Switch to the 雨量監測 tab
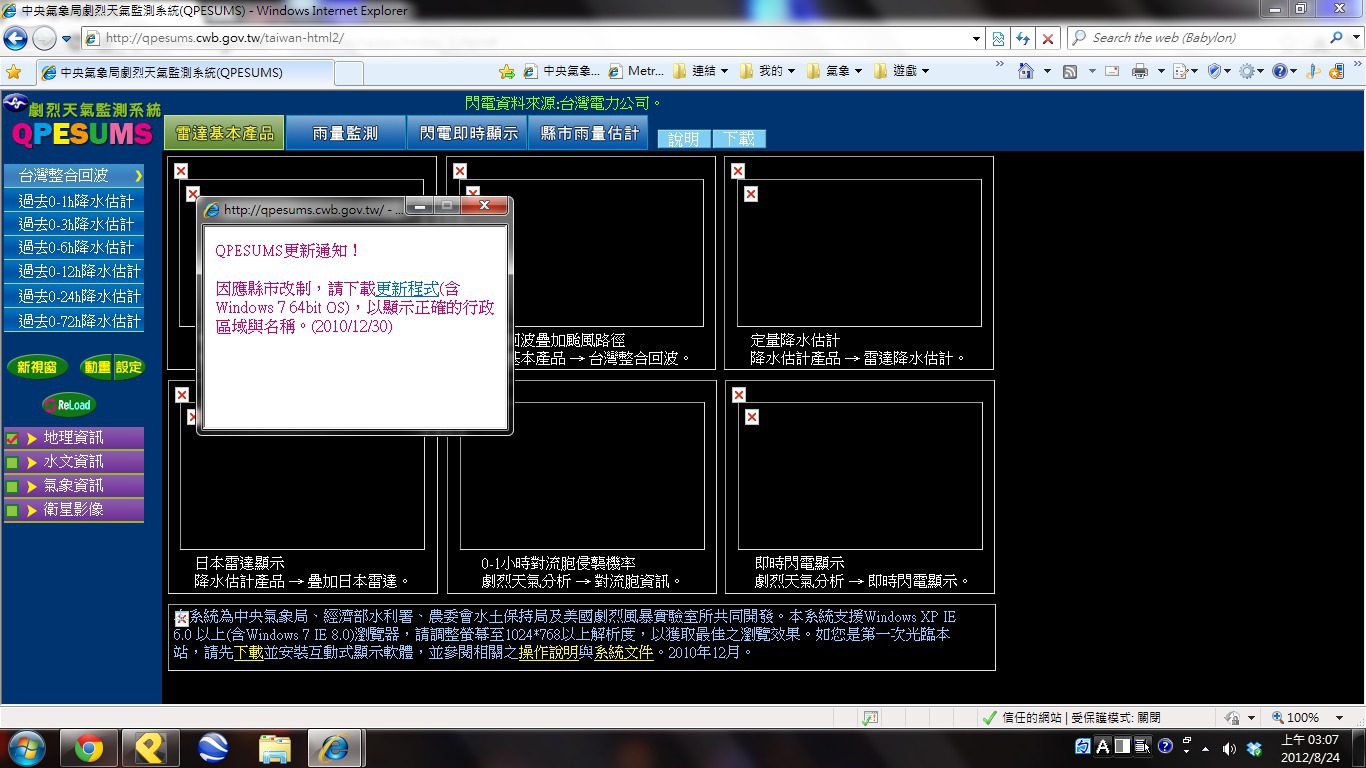The width and height of the screenshot is (1366, 768). pyautogui.click(x=345, y=133)
